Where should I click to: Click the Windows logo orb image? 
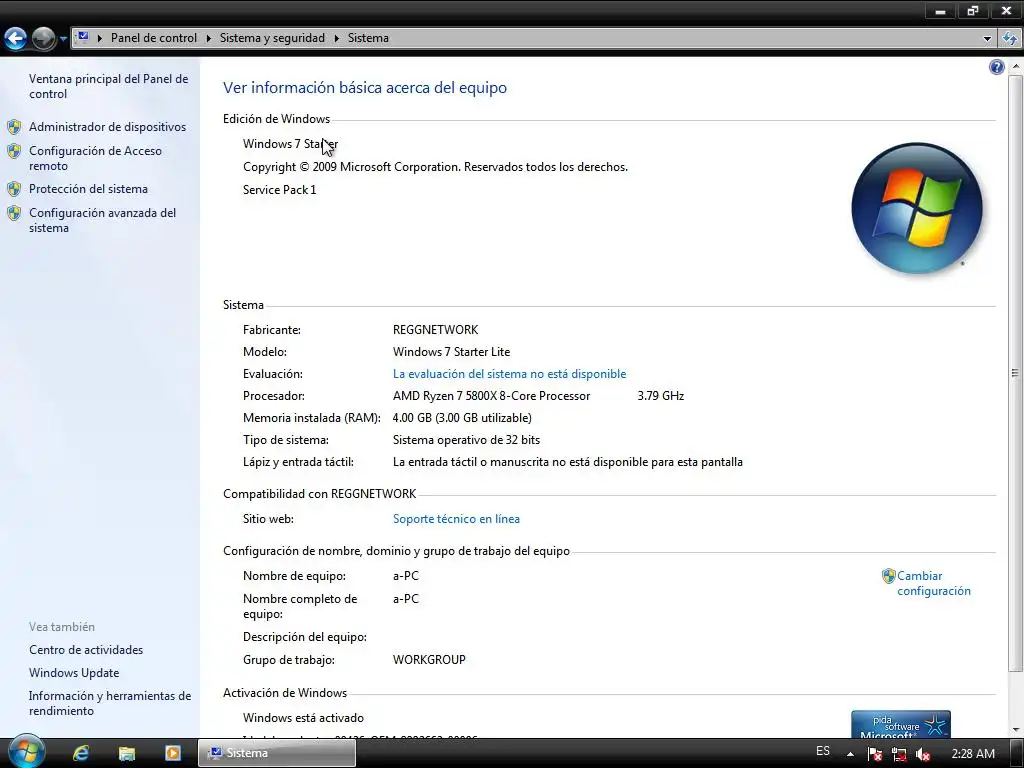point(917,208)
